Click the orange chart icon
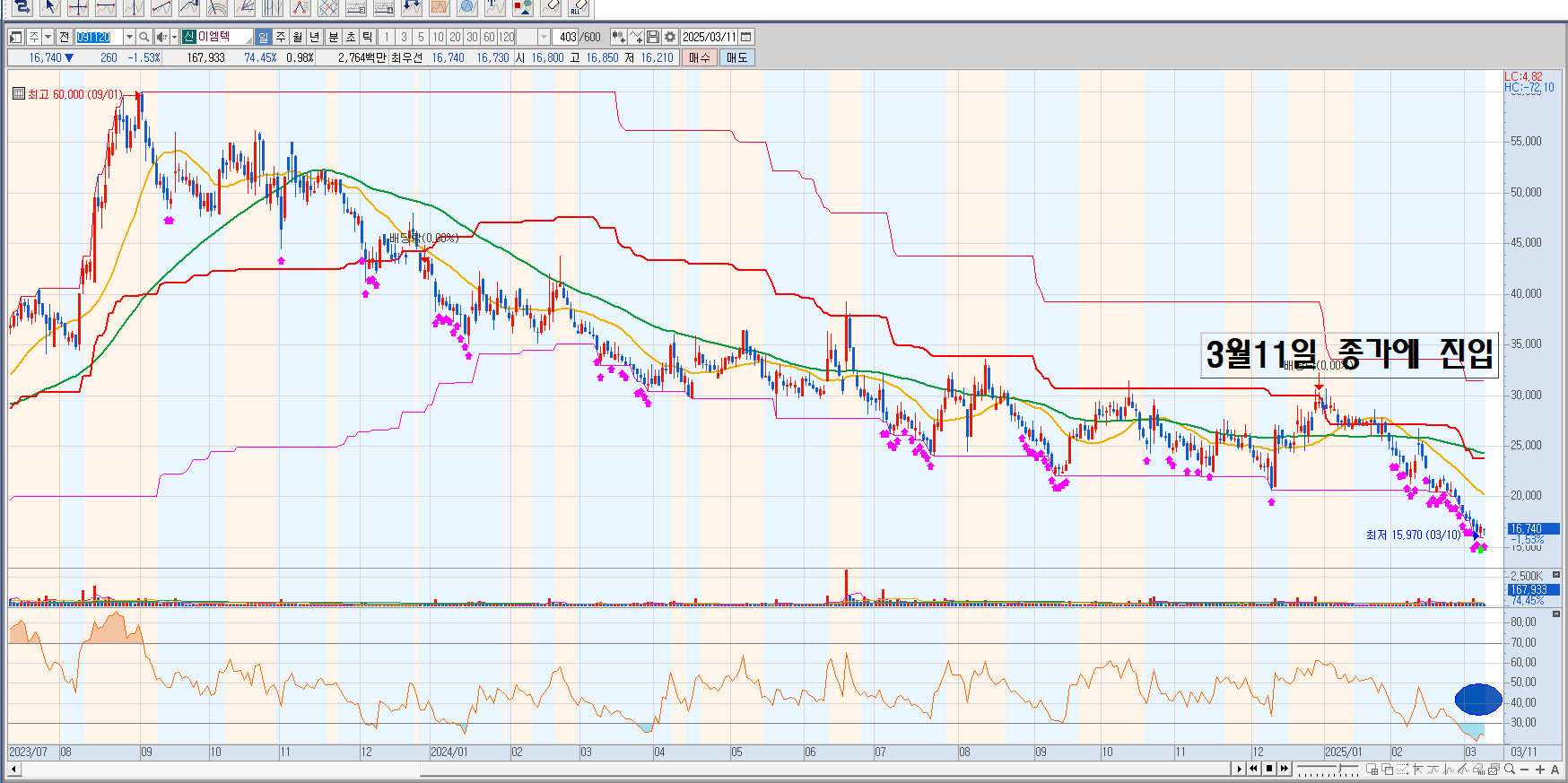The height and width of the screenshot is (783, 1568). [440, 7]
